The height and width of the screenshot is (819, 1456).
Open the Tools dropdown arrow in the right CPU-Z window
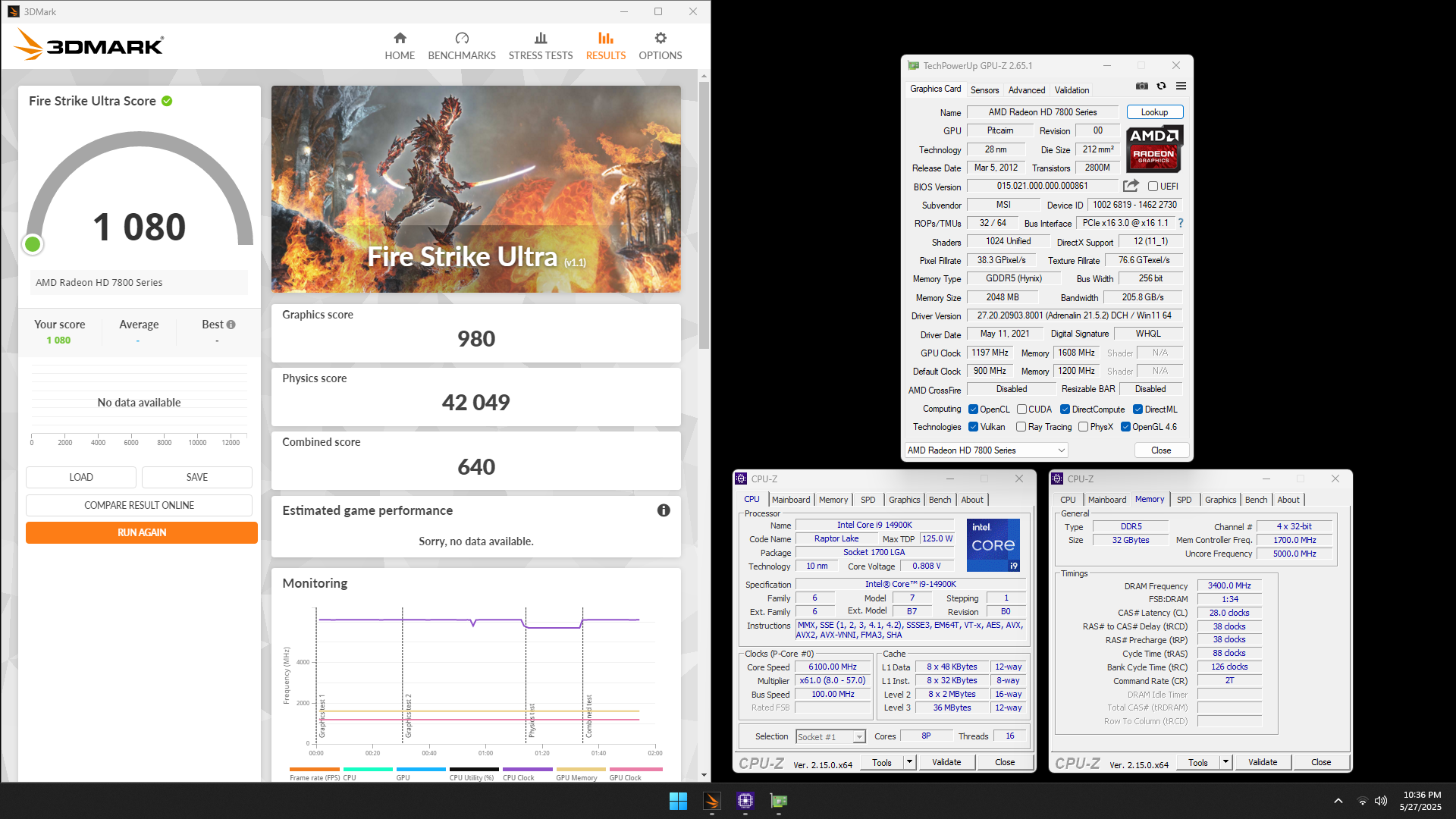click(x=1225, y=762)
